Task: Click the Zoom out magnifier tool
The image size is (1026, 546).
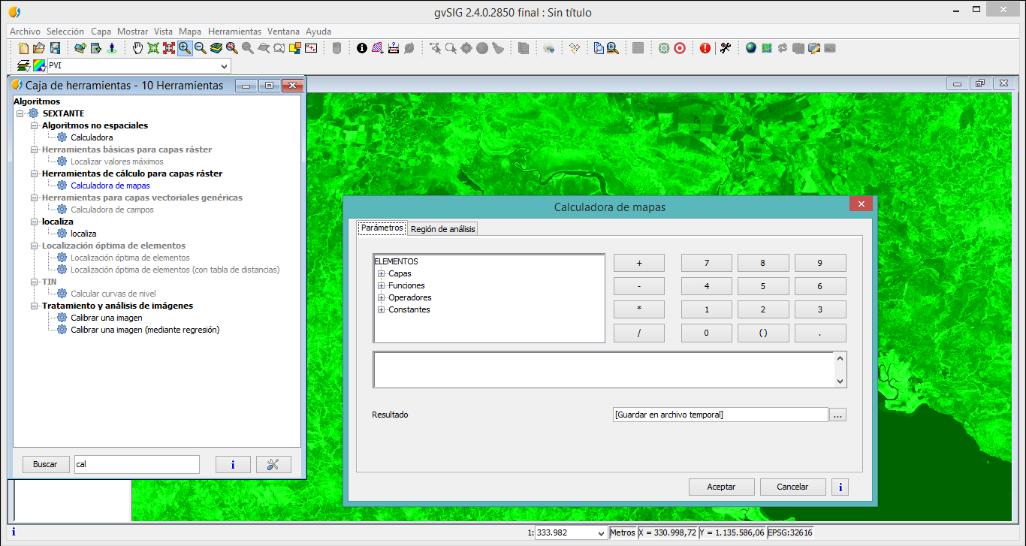Action: pos(200,48)
